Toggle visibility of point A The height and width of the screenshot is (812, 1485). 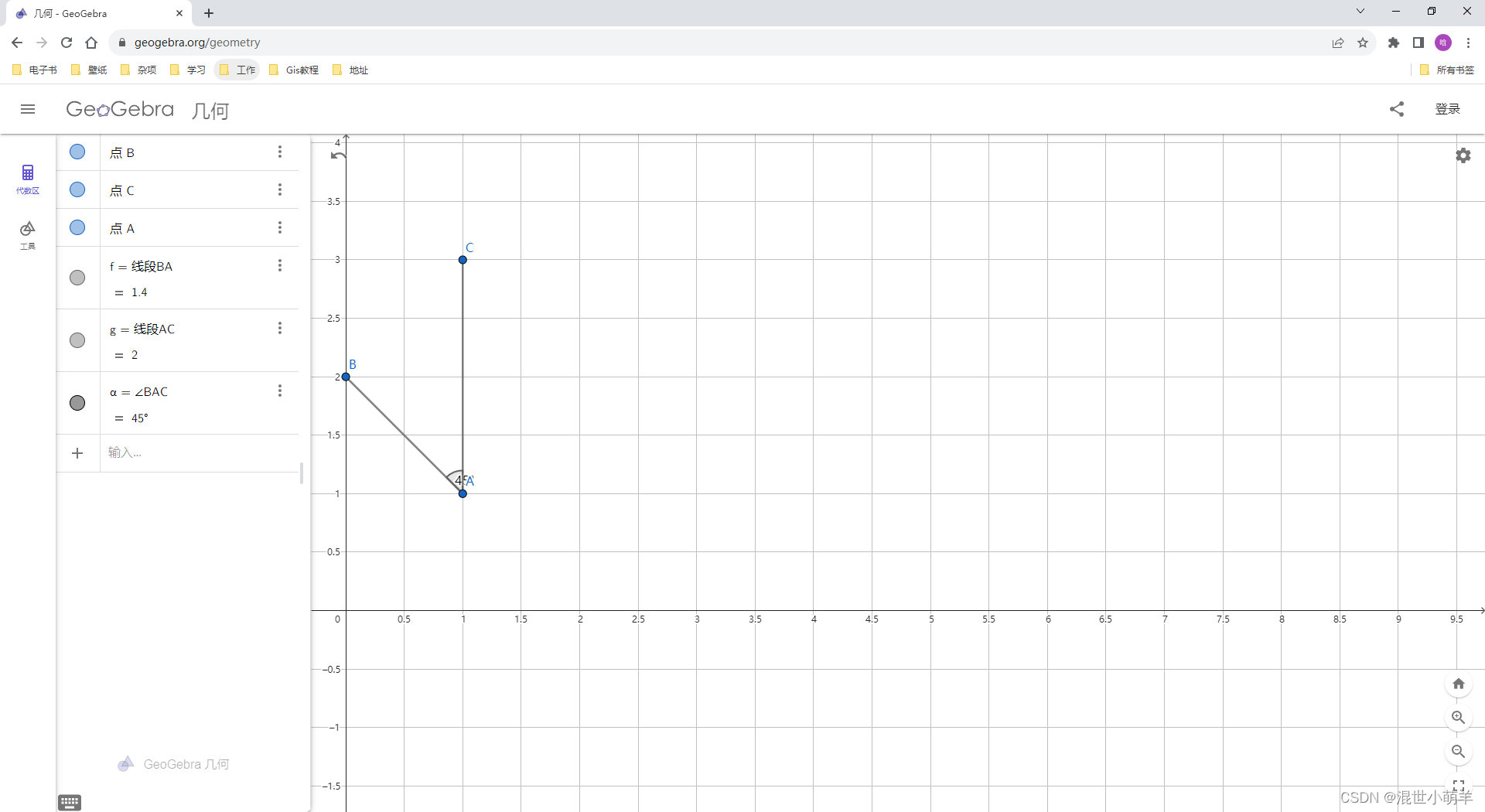[77, 227]
